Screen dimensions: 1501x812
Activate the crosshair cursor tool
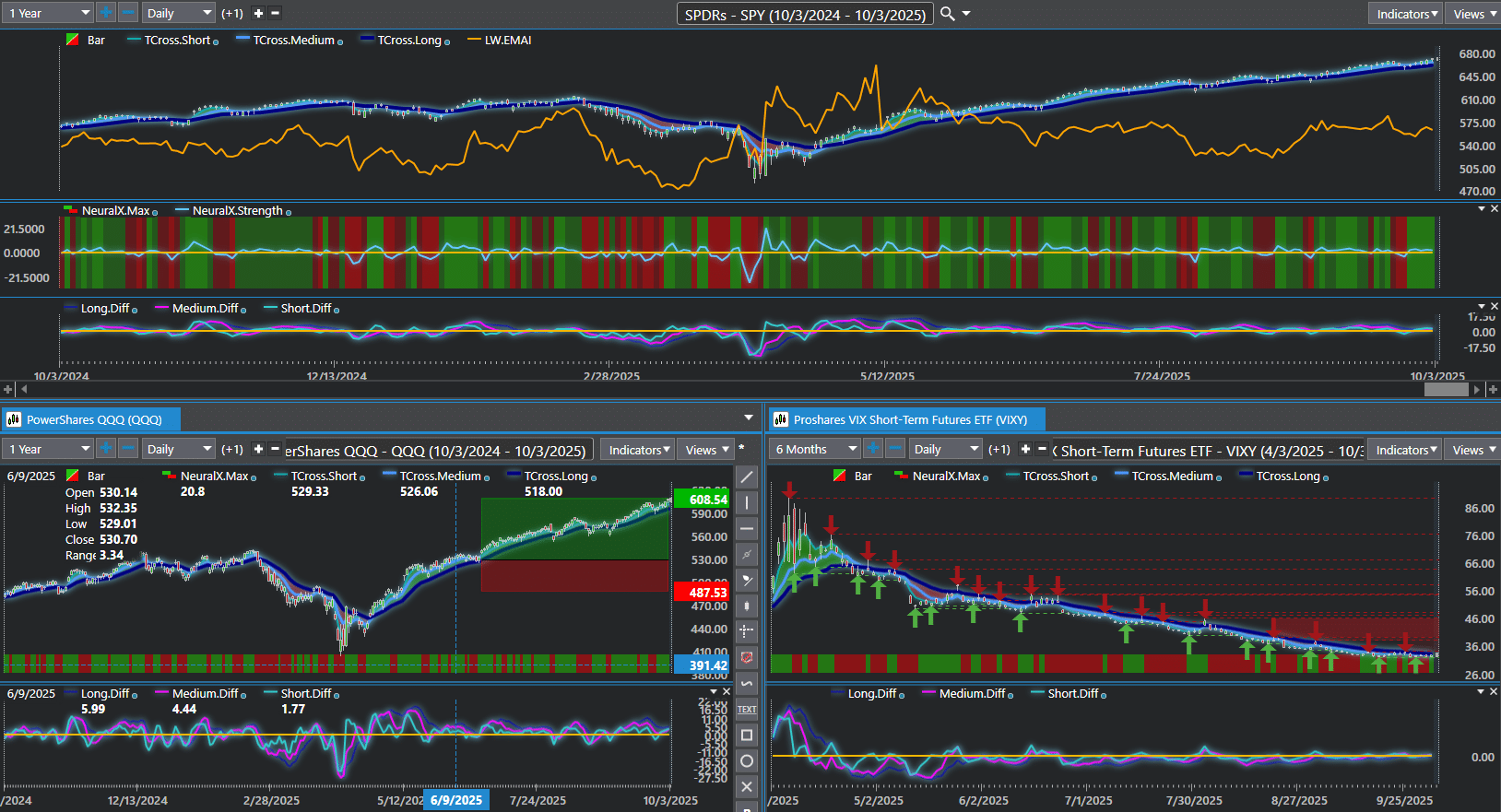747,631
